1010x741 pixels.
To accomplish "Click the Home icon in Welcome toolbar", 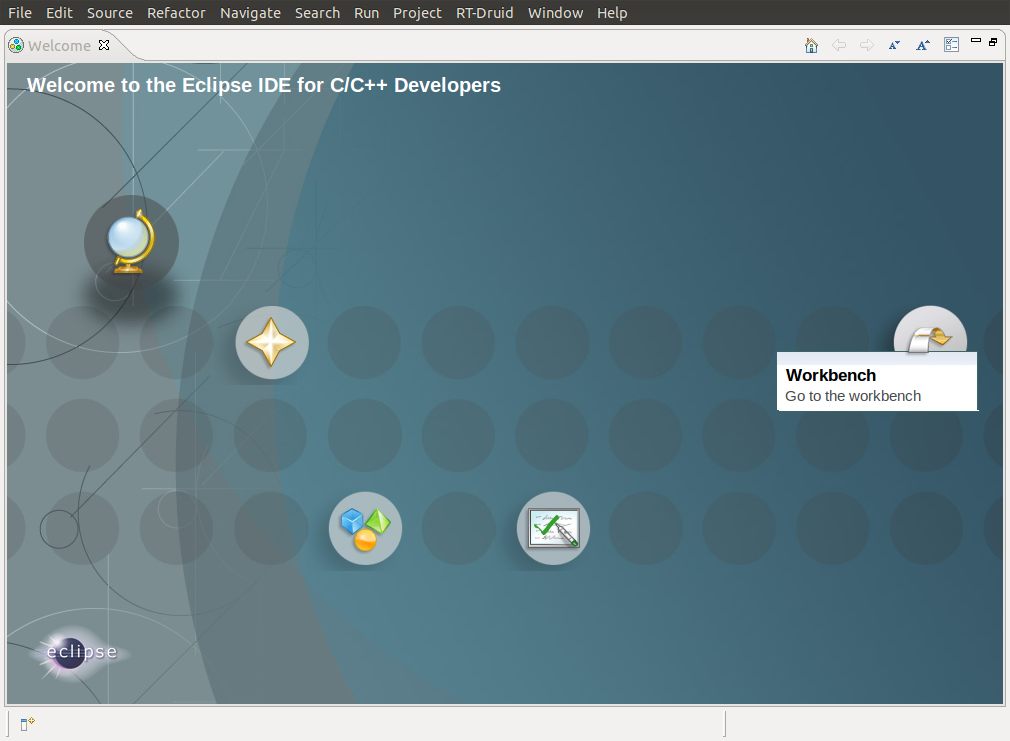I will point(812,45).
